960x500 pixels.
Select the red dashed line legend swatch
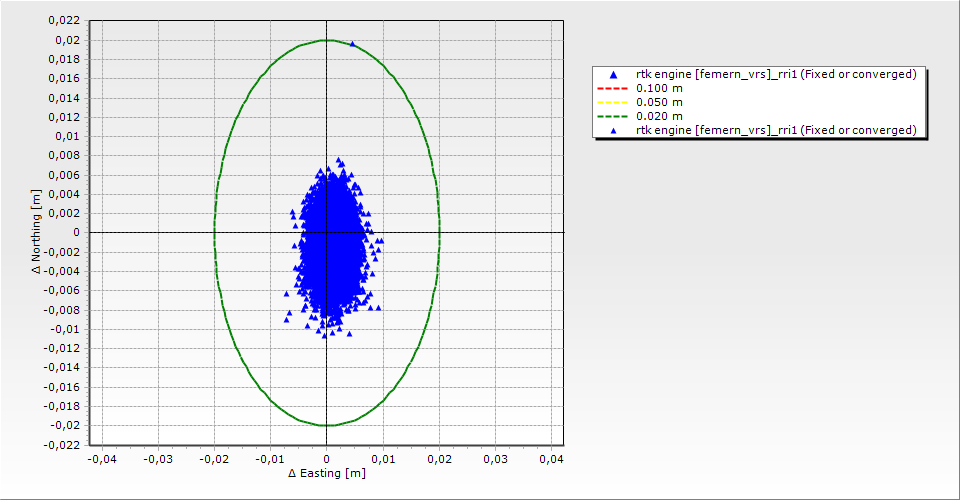pyautogui.click(x=613, y=88)
